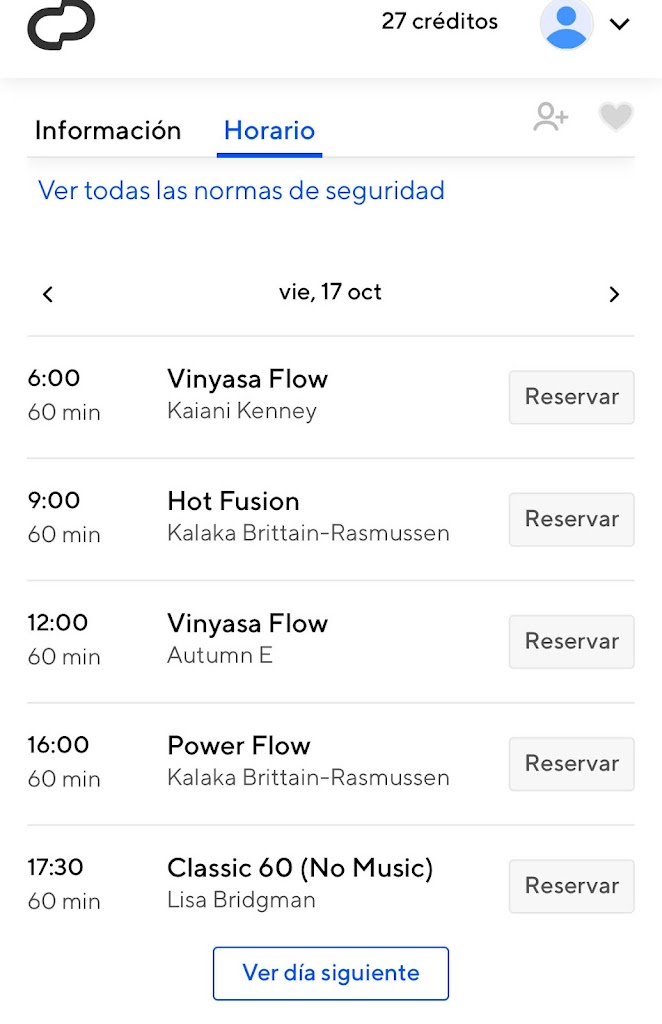662x1024 pixels.
Task: Open the user profile avatar
Action: (566, 24)
